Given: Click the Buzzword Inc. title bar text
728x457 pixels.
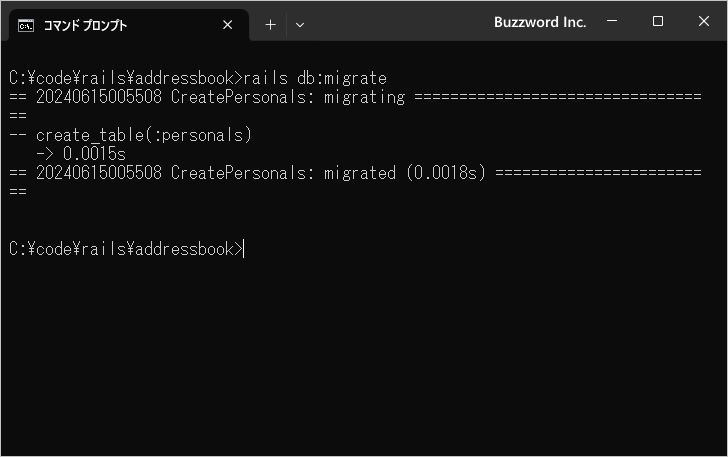Looking at the screenshot, I should pos(540,22).
